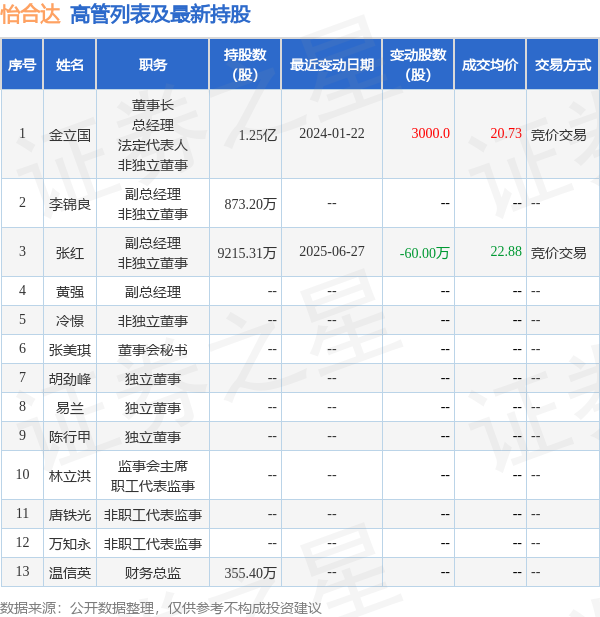
Task: Click the name 李锦良
Action: pyautogui.click(x=70, y=204)
